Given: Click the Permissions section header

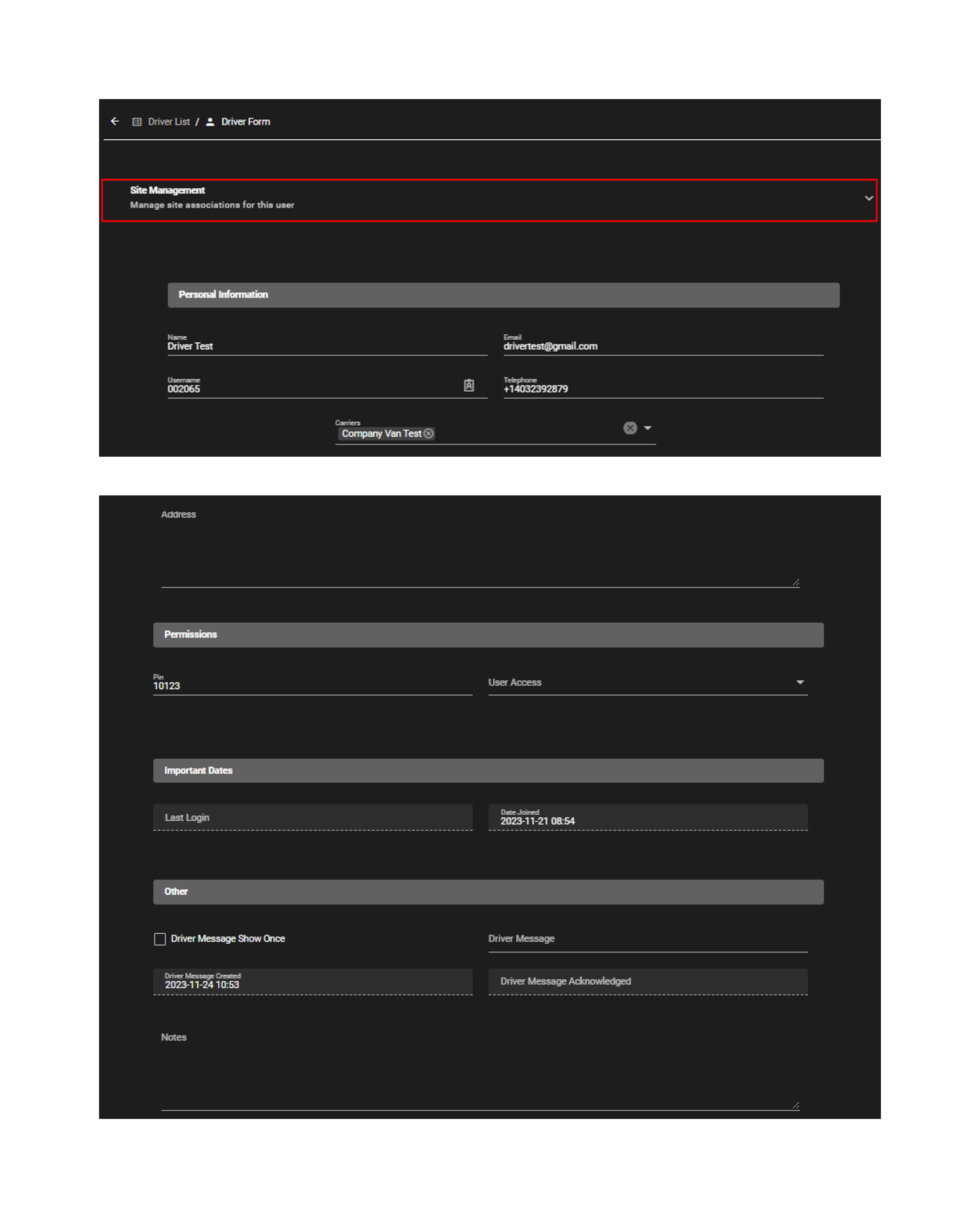Looking at the screenshot, I should click(x=488, y=635).
